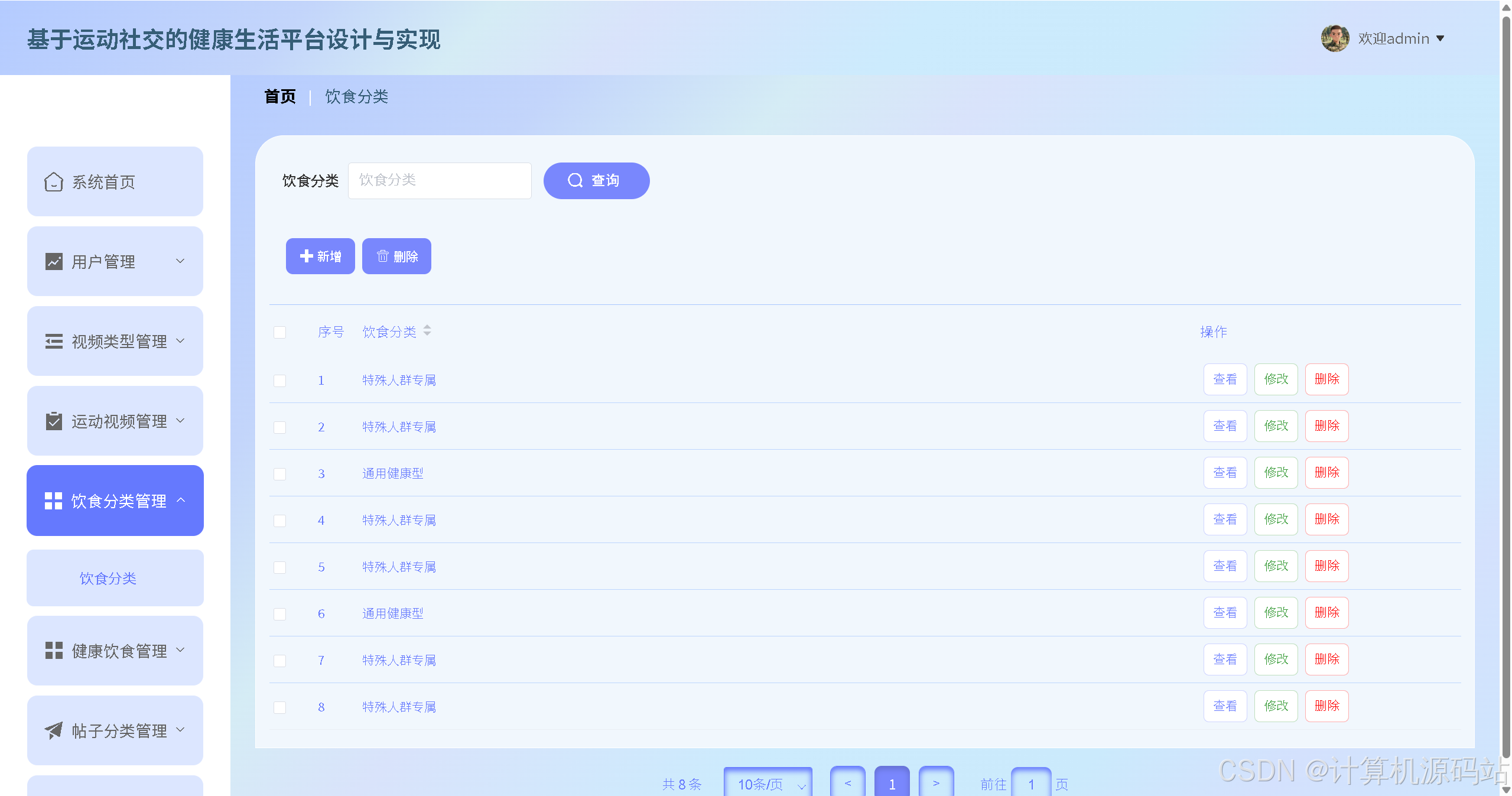Collapse the 饮食分类管理 menu chevron
This screenshot has width=1512, height=796.
181,500
